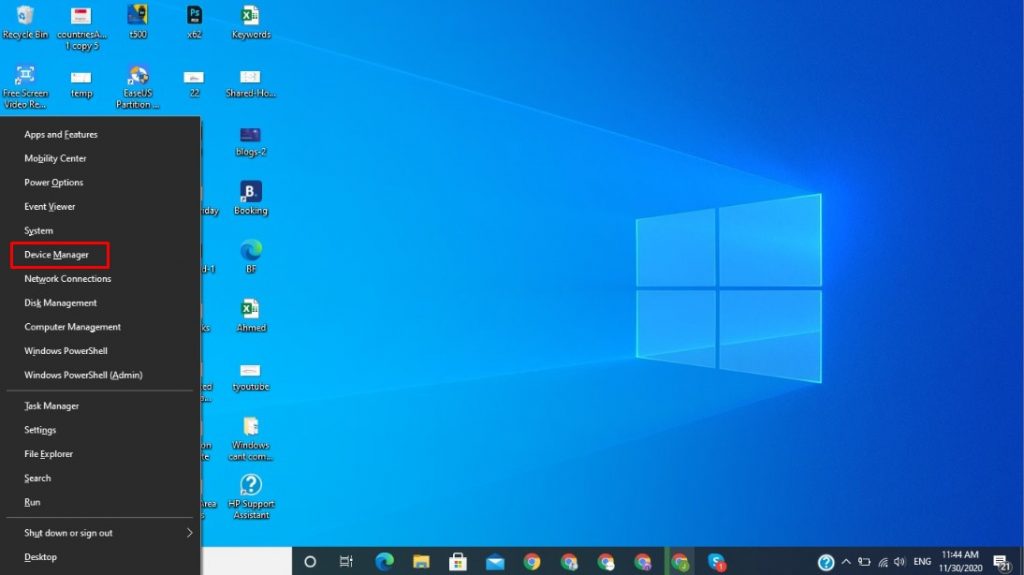Choose Disk Management in the menu
Viewport: 1024px width, 575px height.
coord(61,303)
